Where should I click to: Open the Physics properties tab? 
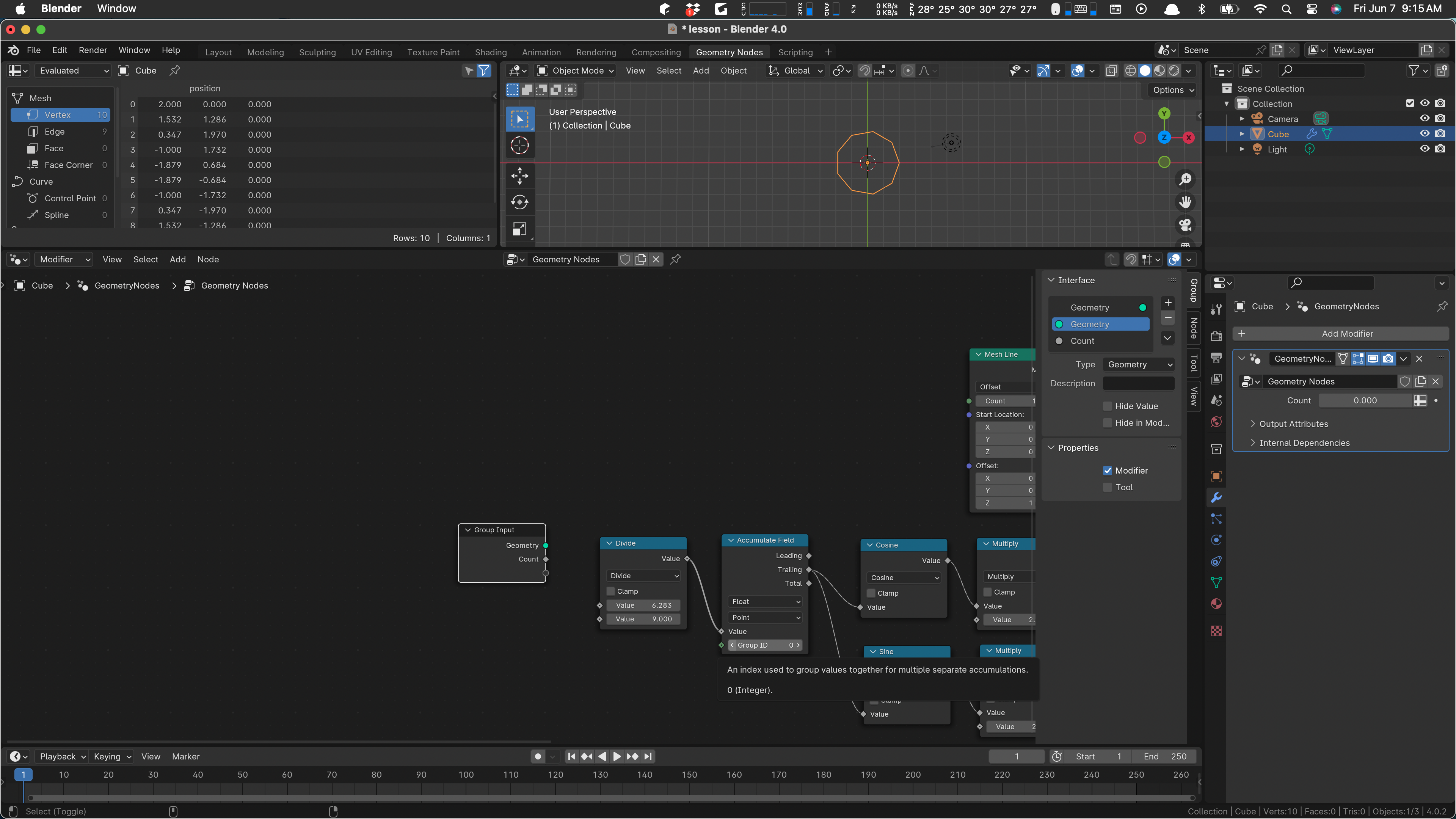click(1216, 540)
